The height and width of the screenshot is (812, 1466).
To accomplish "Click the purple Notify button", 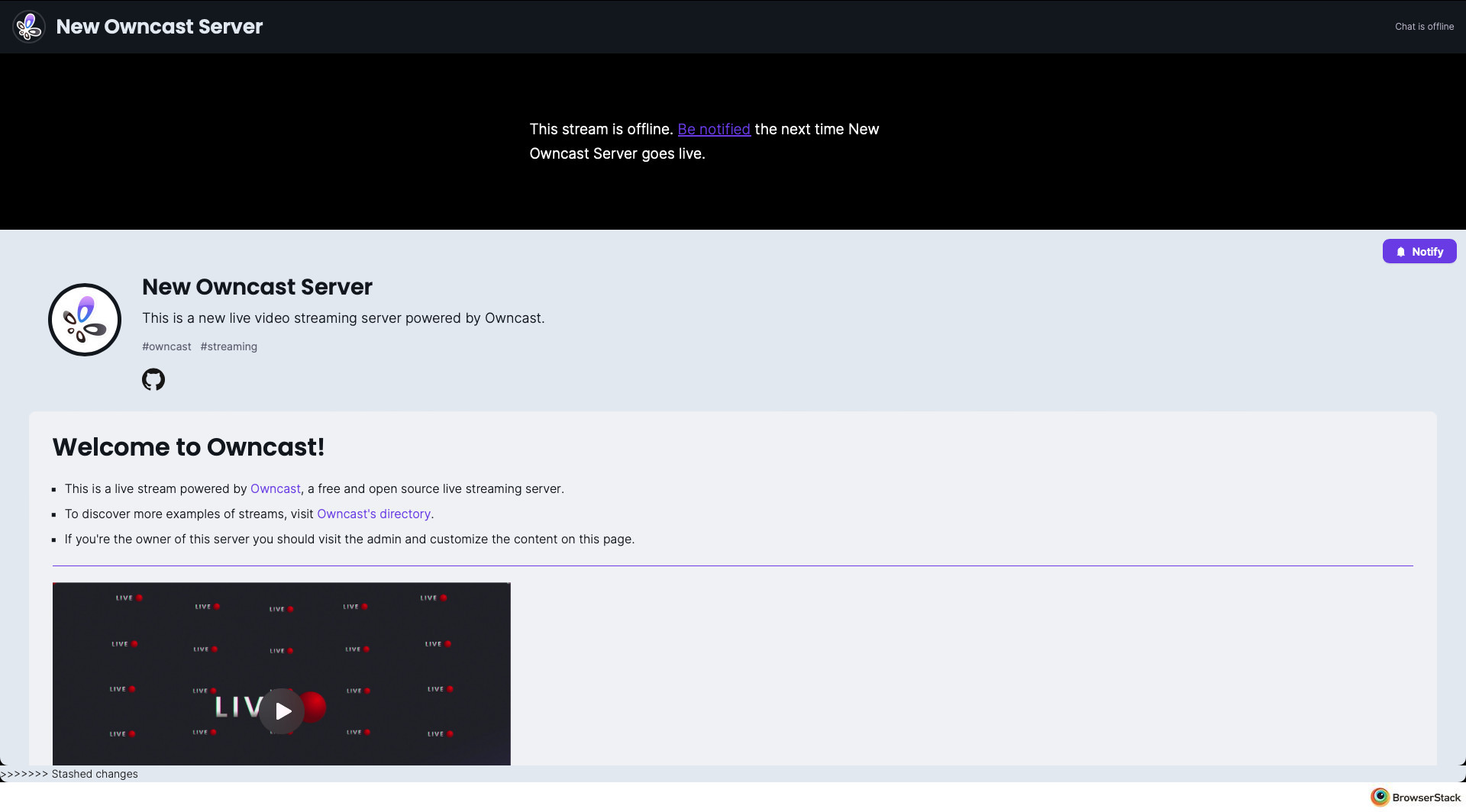I will (1419, 251).
